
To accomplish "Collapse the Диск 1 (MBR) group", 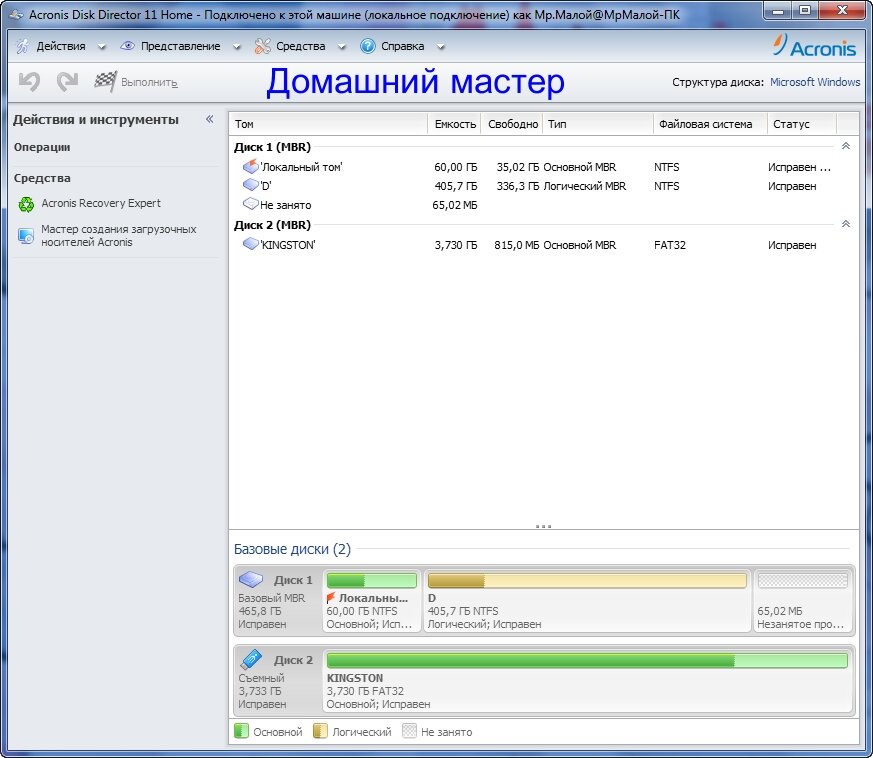I will (x=846, y=146).
